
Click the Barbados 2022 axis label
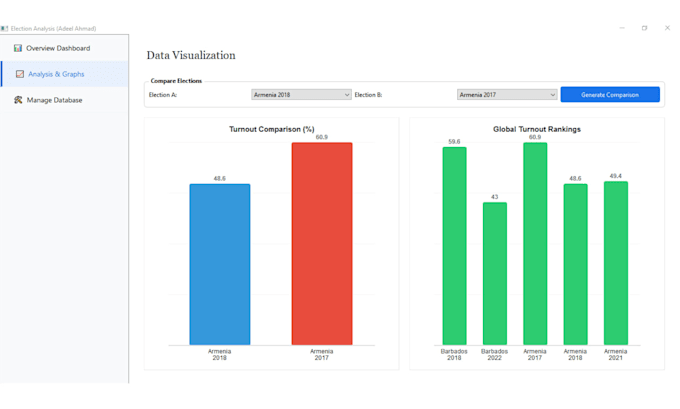pyautogui.click(x=495, y=354)
